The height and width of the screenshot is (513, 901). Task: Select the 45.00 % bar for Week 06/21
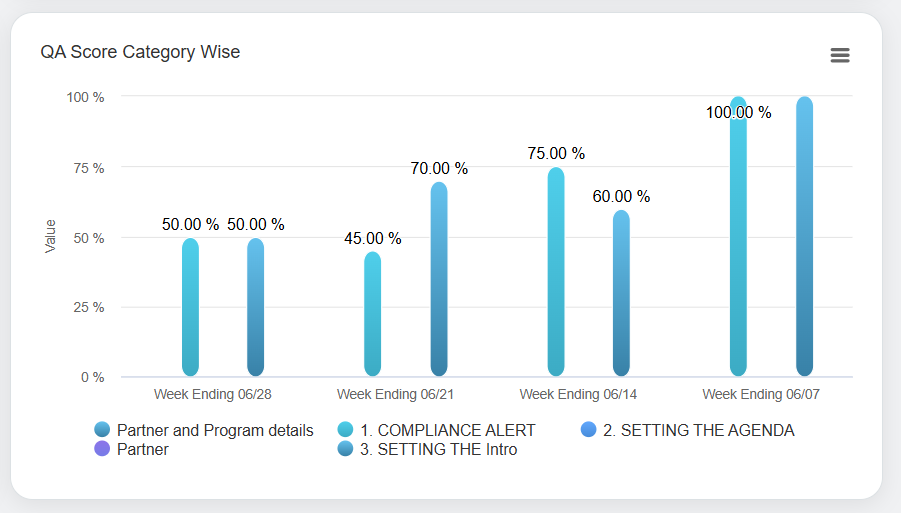pos(373,315)
